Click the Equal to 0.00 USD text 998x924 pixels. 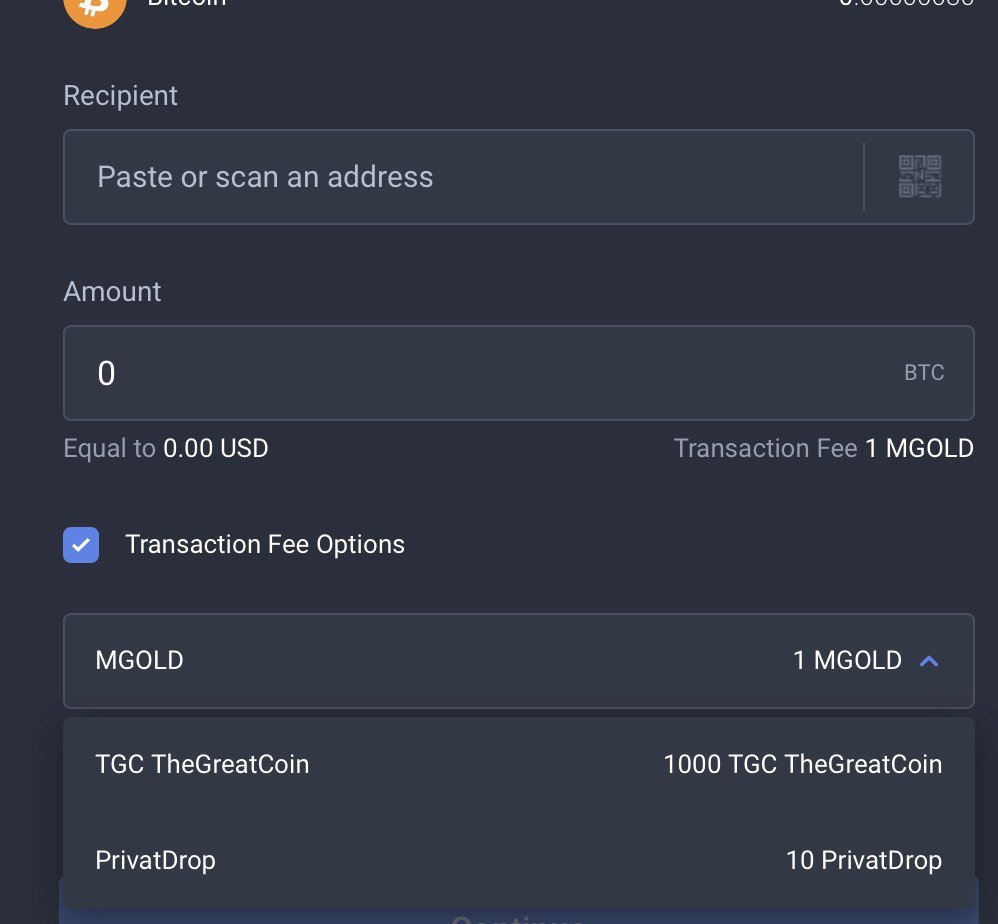pos(165,448)
